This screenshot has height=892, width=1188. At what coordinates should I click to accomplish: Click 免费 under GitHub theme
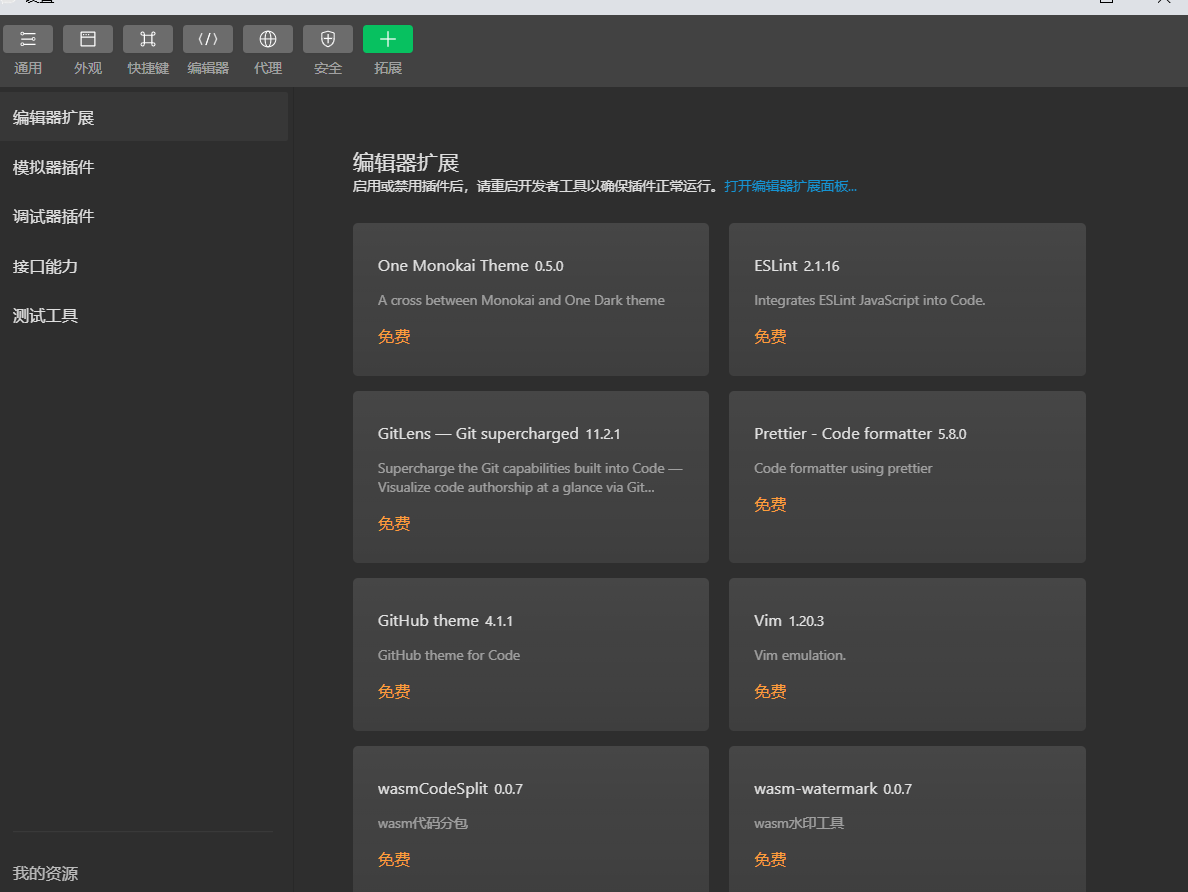tap(394, 692)
